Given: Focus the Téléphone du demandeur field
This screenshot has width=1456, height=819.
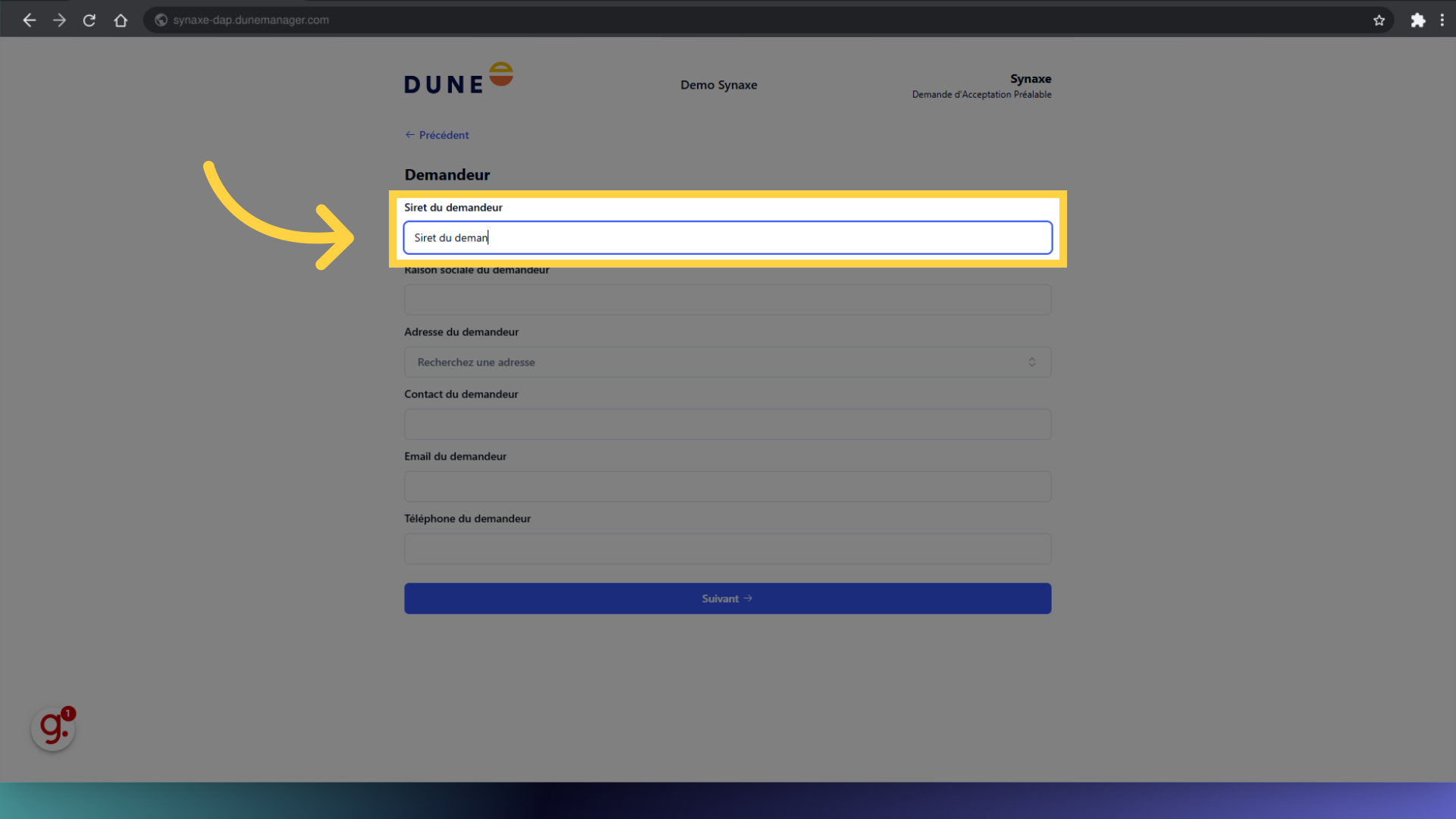Looking at the screenshot, I should pyautogui.click(x=726, y=549).
